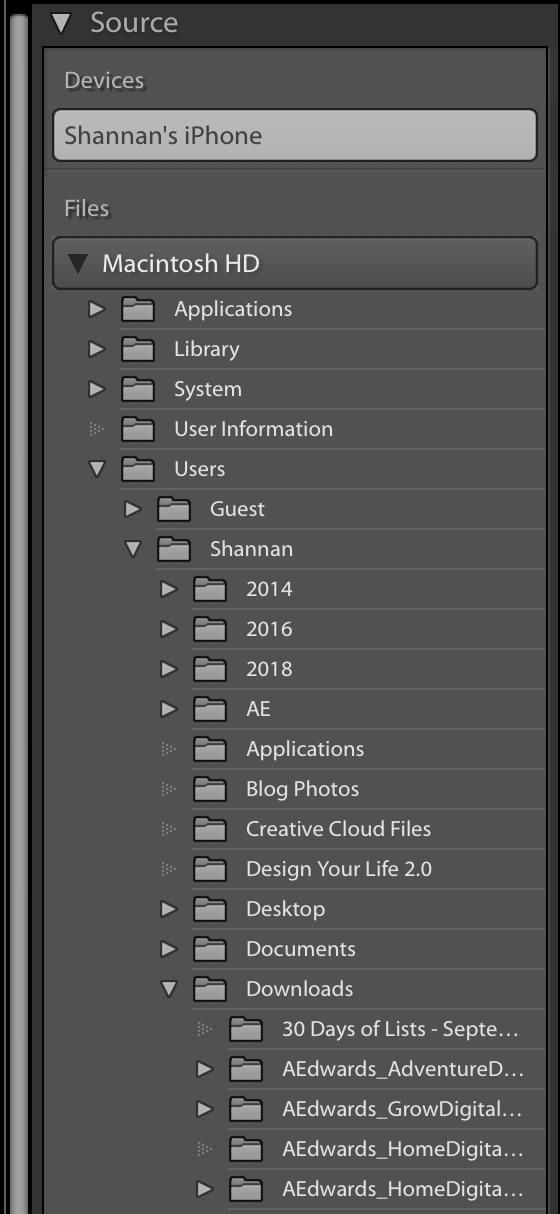Click the 2014 folder icon
The height and width of the screenshot is (1214, 560).
coord(210,589)
